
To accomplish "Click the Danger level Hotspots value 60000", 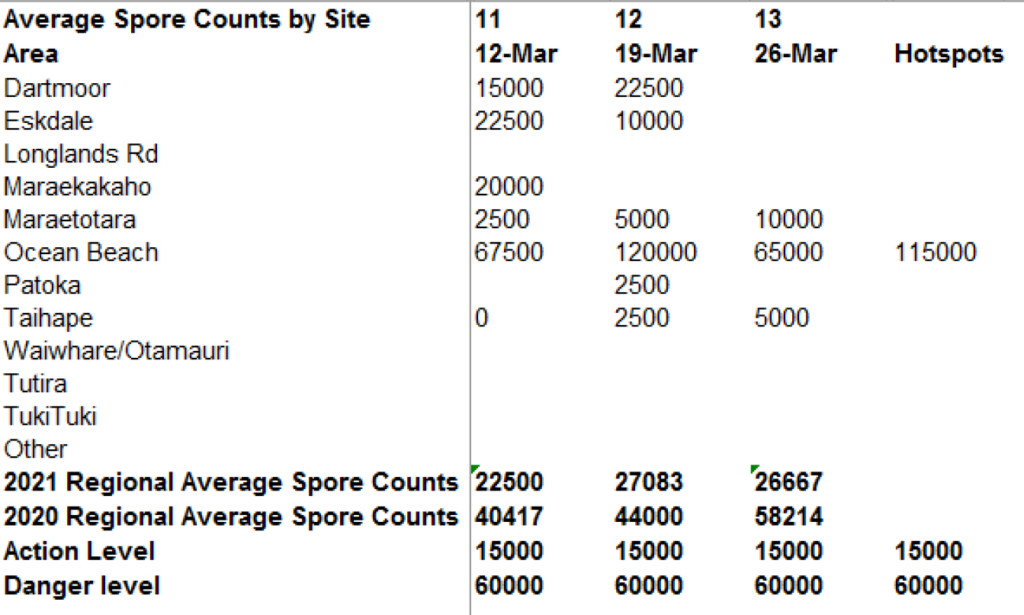I will coord(928,585).
